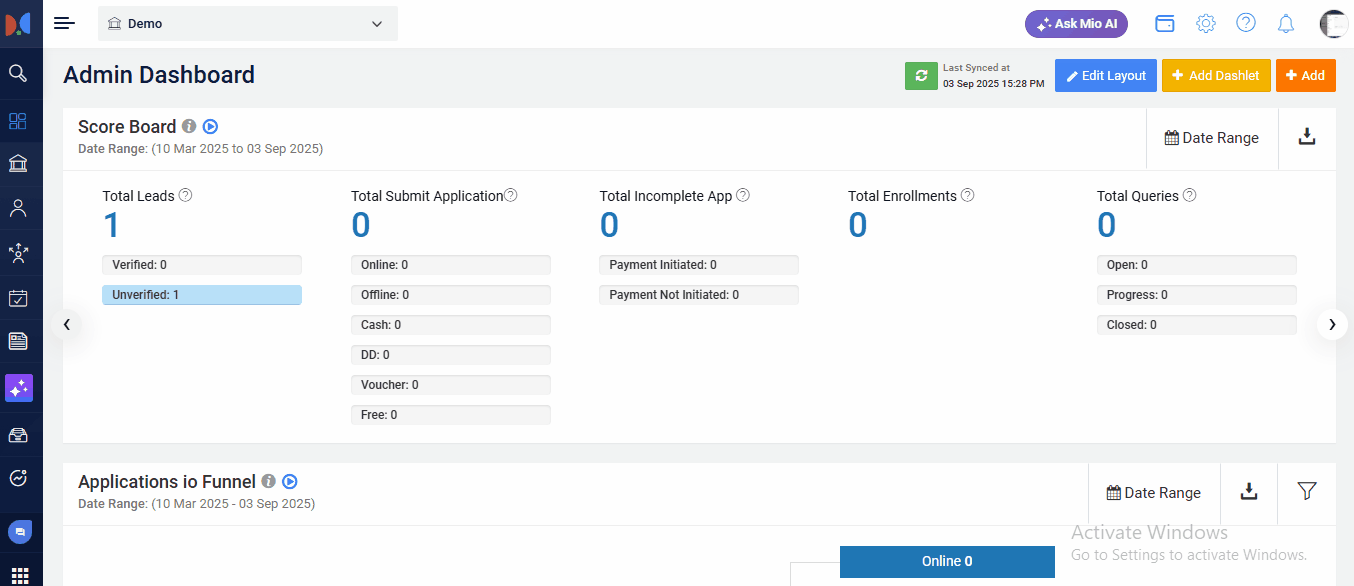
Task: Slide Score Board to next panel
Action: (x=1331, y=324)
